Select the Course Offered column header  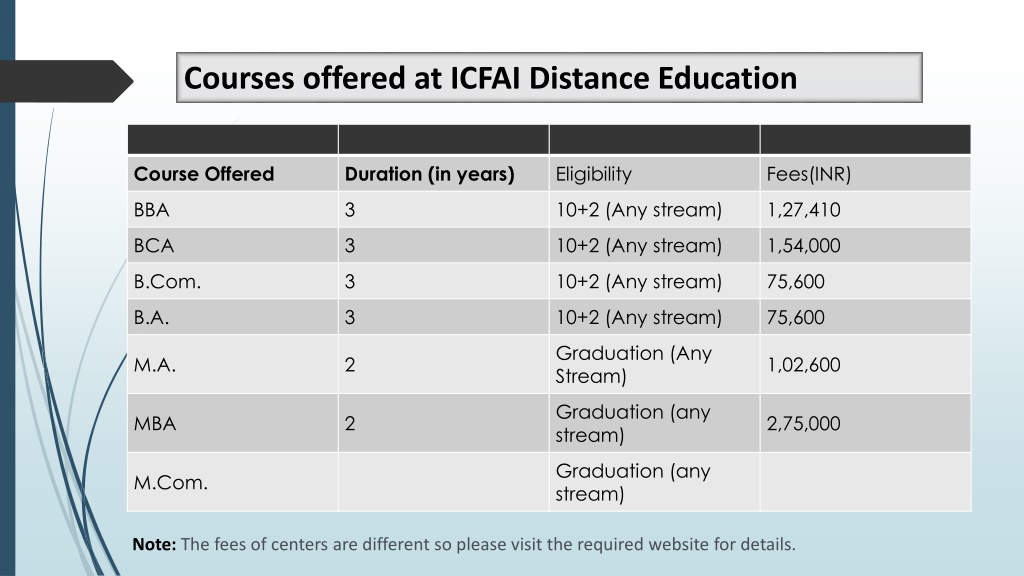233,174
